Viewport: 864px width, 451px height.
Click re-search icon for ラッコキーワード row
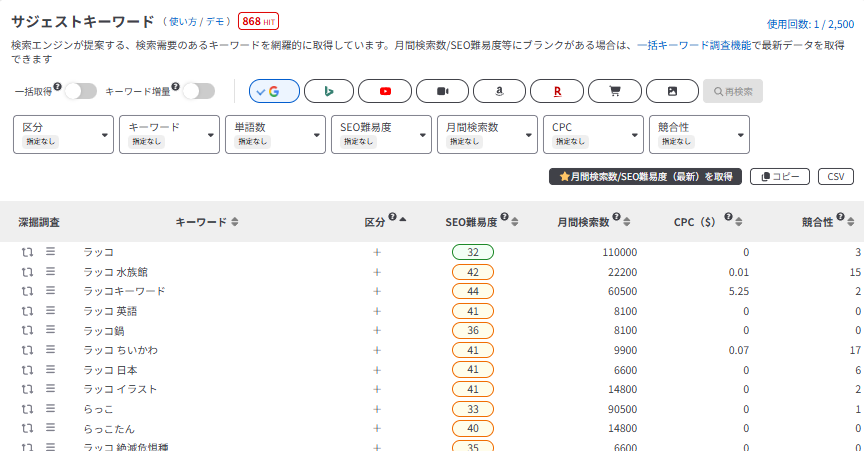(x=27, y=291)
